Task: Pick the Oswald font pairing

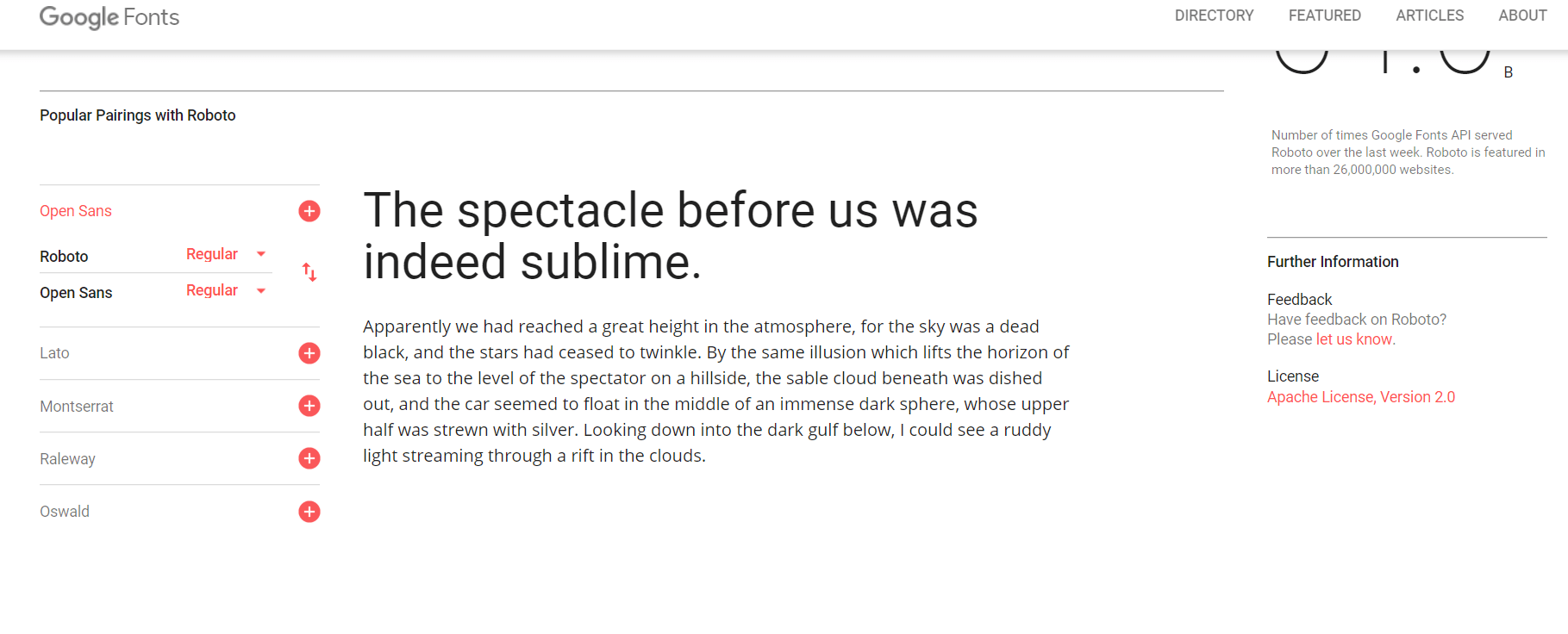Action: click(x=65, y=512)
